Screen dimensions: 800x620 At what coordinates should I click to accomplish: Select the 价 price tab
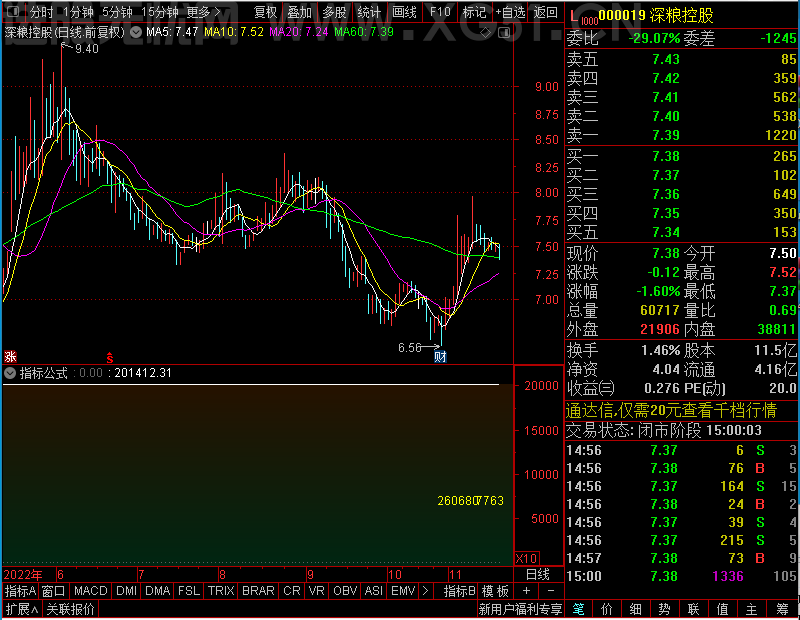pos(607,609)
